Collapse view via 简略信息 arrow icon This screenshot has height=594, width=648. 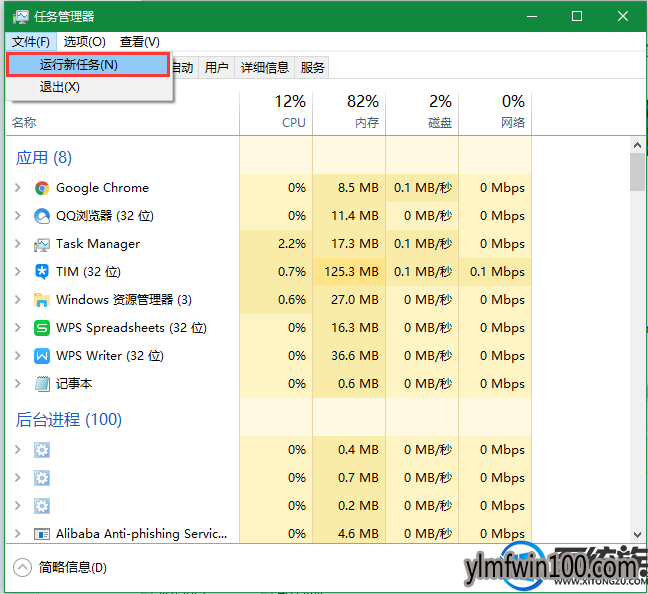(22, 567)
